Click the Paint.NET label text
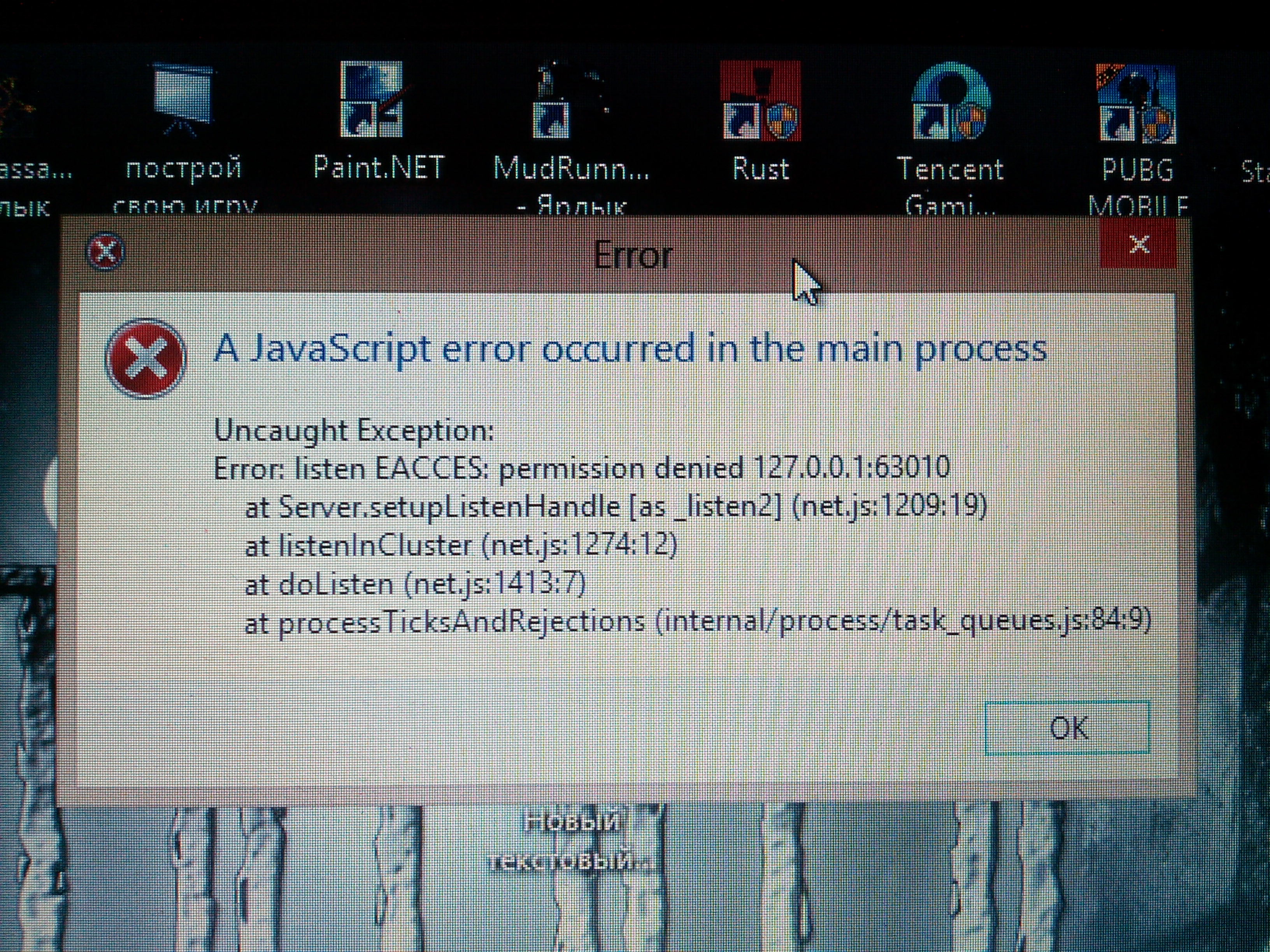Viewport: 1270px width, 952px height. [x=379, y=168]
